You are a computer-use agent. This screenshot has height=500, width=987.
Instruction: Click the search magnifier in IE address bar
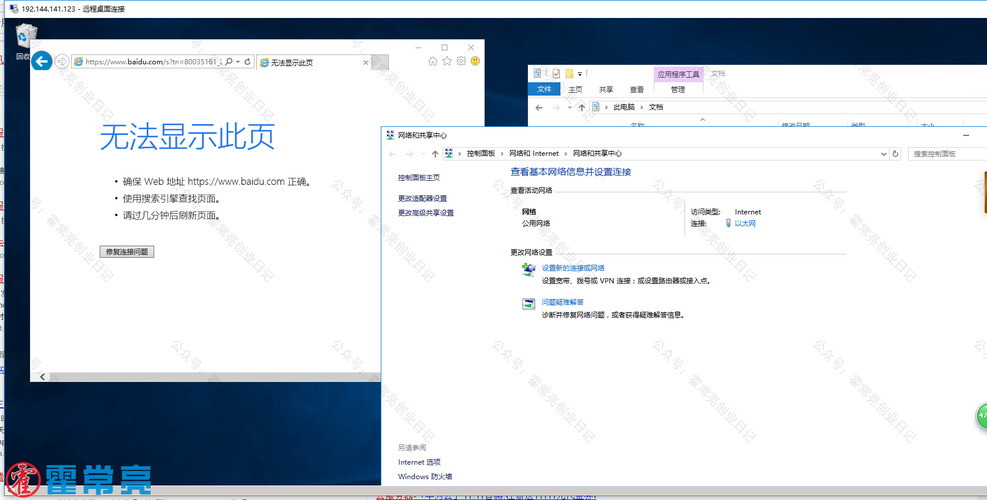229,62
